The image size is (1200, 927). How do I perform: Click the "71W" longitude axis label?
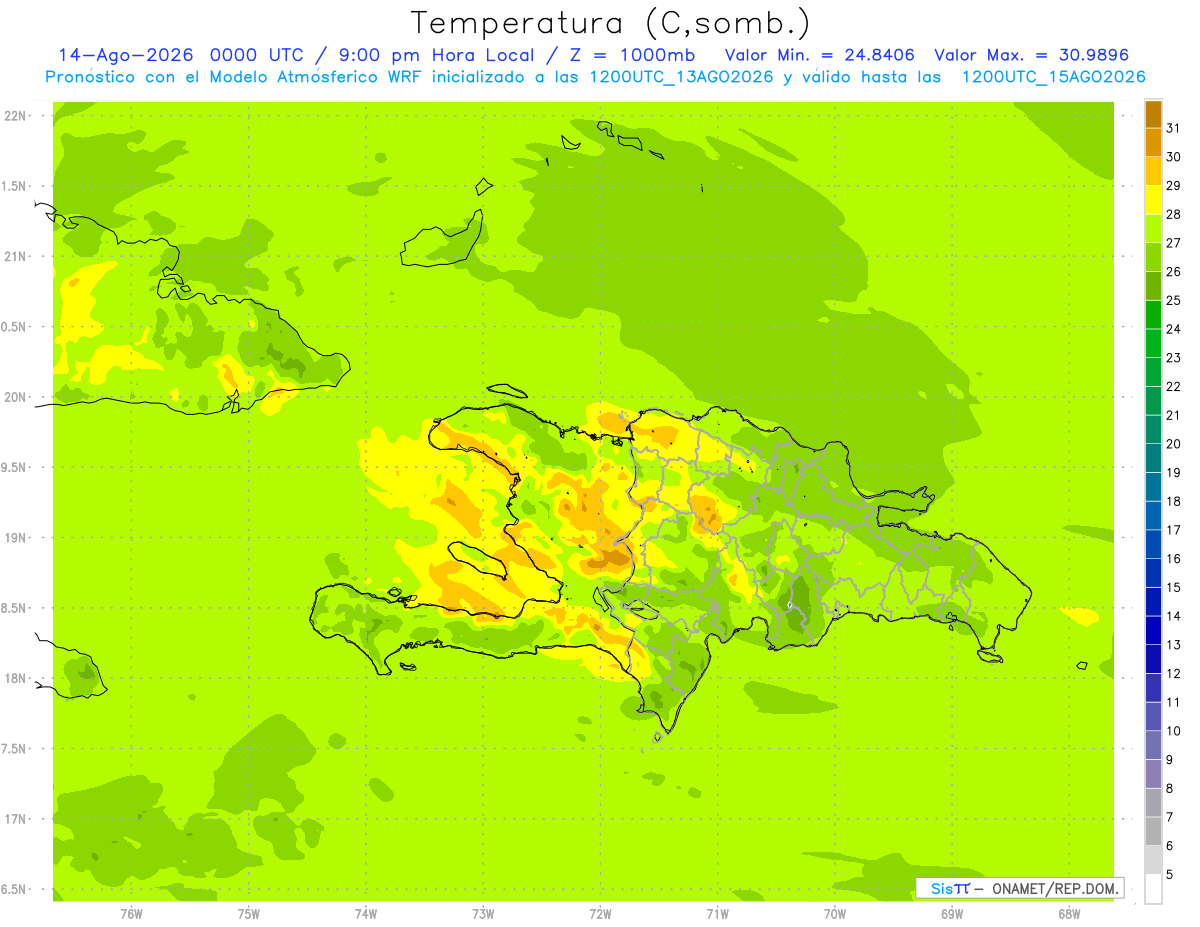point(717,914)
